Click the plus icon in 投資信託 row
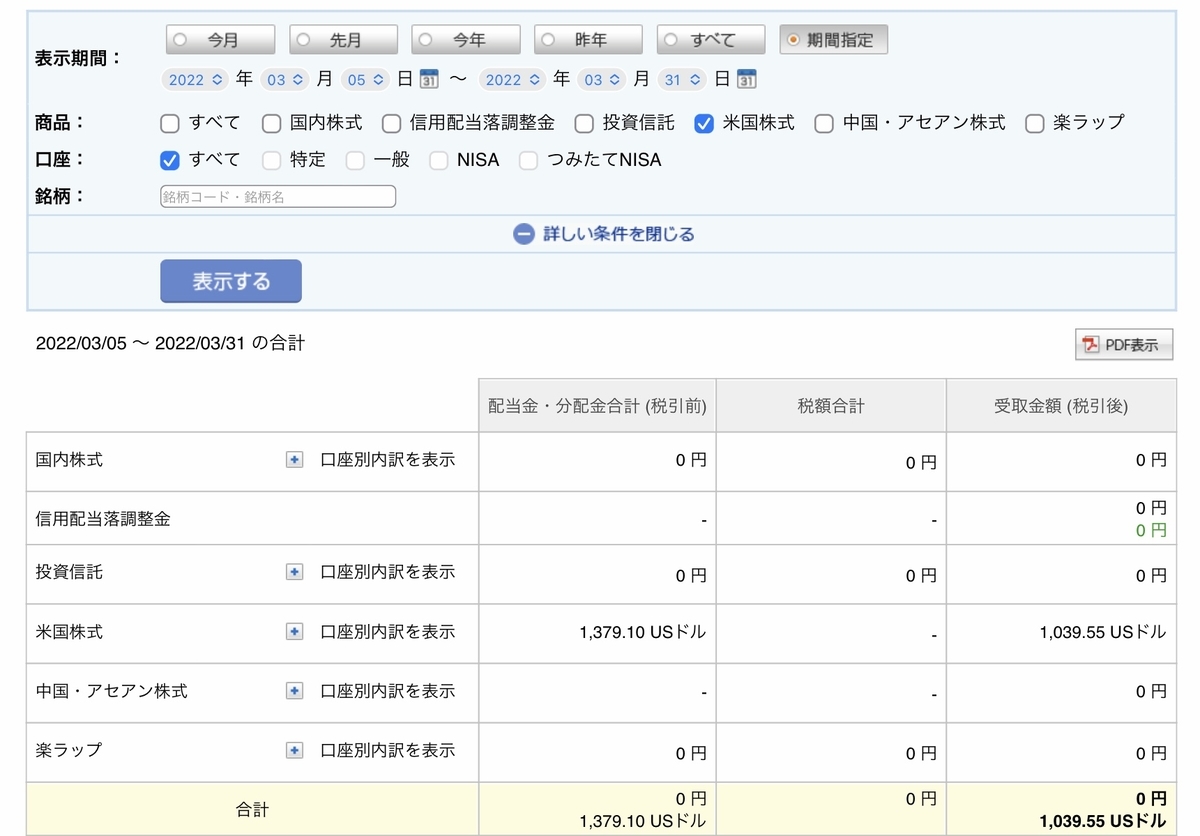 tap(294, 572)
